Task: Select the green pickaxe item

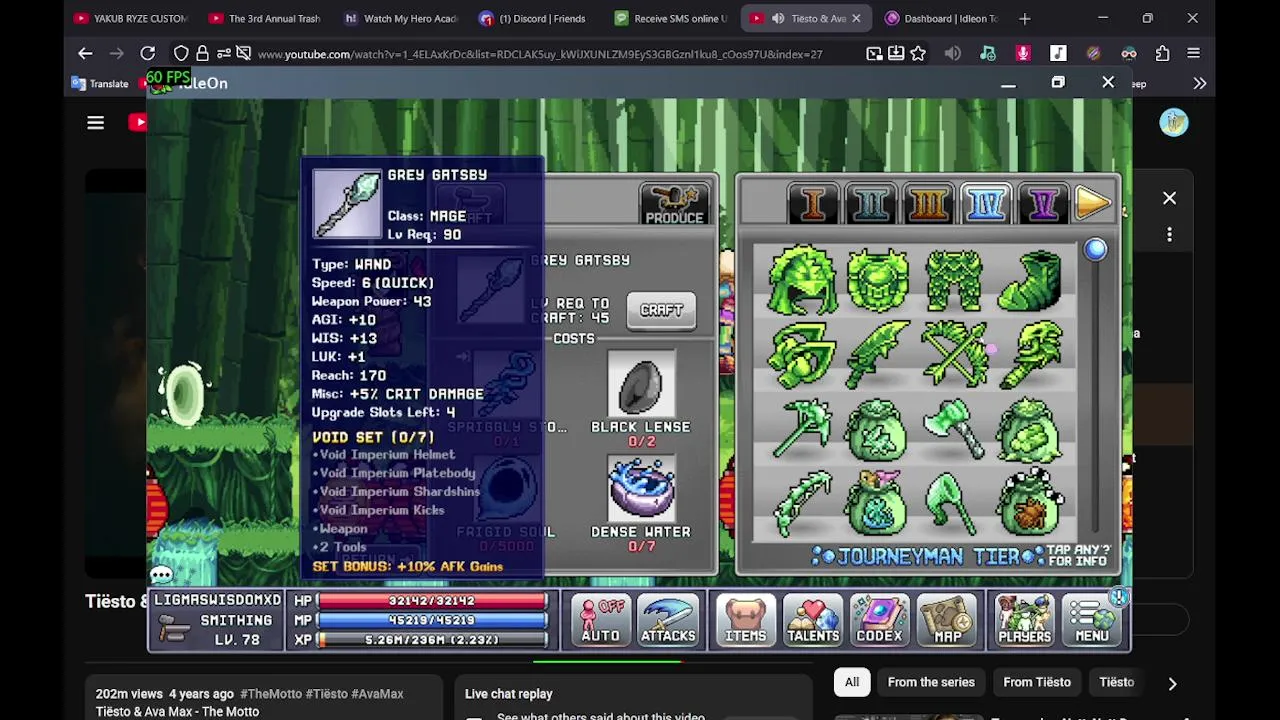Action: [801, 430]
